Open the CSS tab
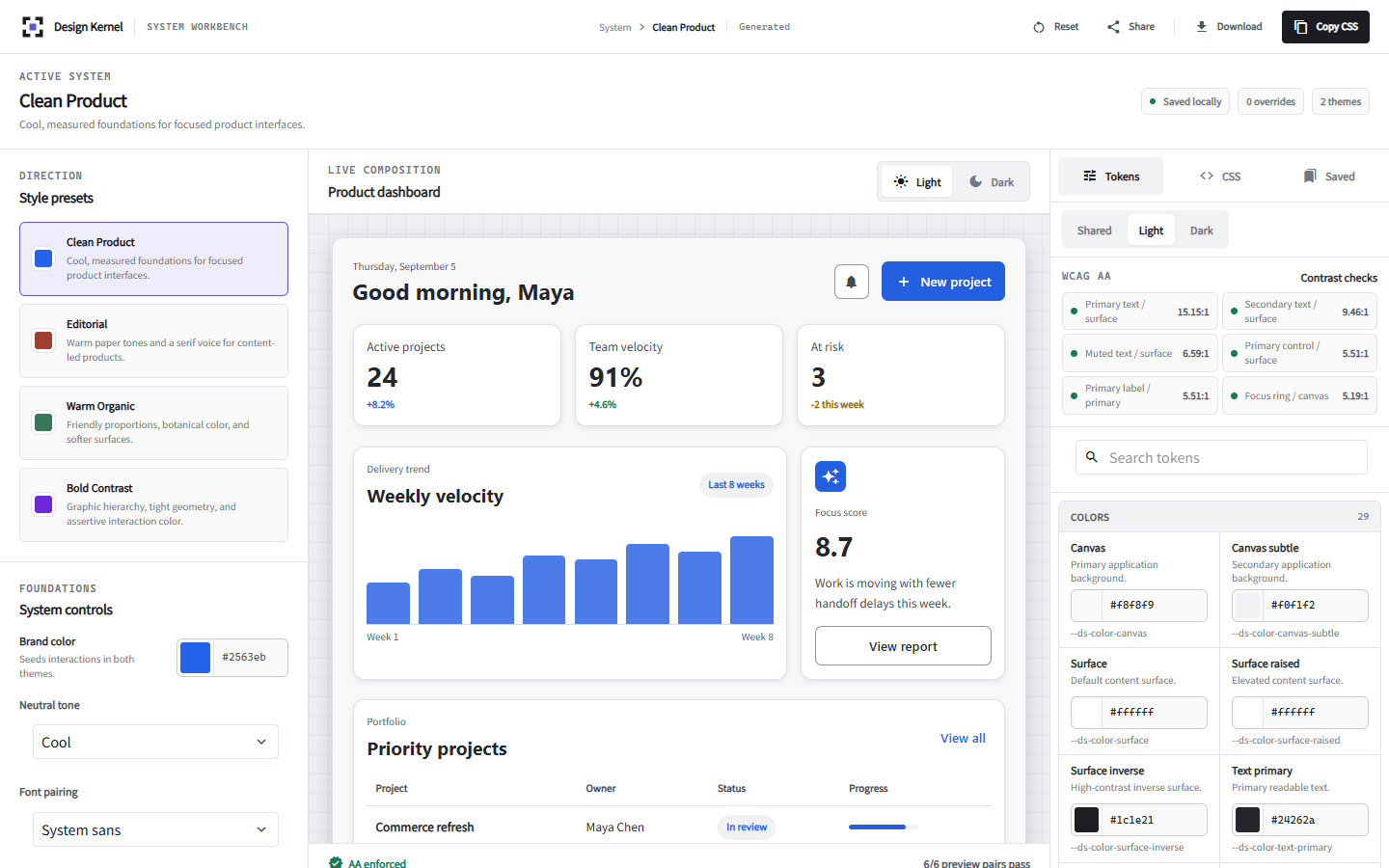Image resolution: width=1389 pixels, height=868 pixels. [x=1220, y=176]
